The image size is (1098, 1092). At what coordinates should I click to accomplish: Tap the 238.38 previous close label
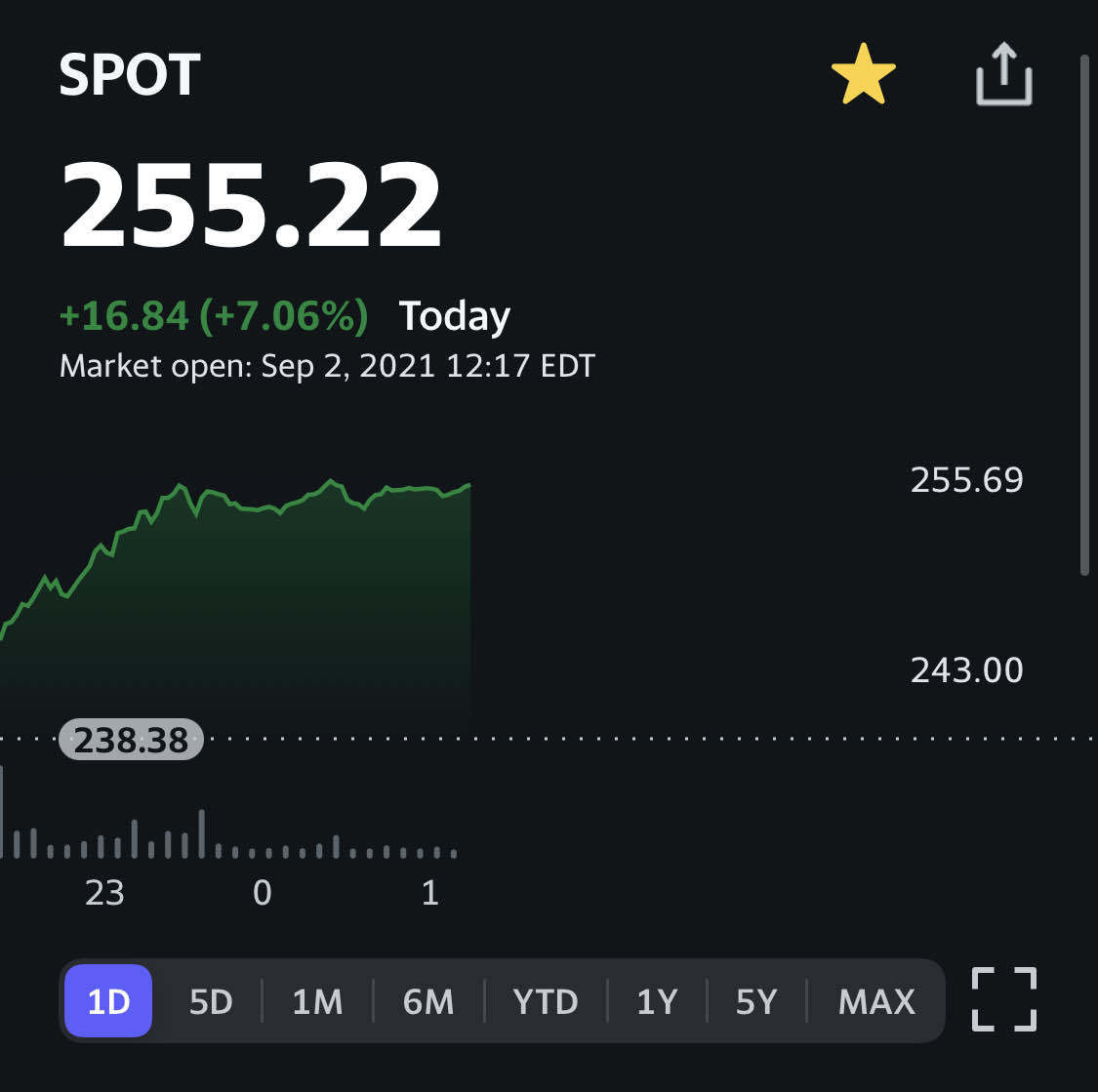tap(131, 740)
